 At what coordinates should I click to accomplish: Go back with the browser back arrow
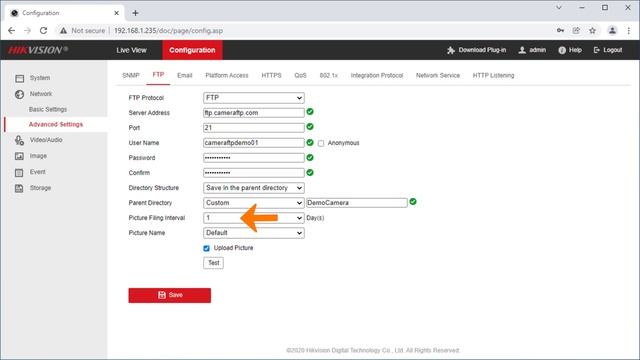(11, 31)
